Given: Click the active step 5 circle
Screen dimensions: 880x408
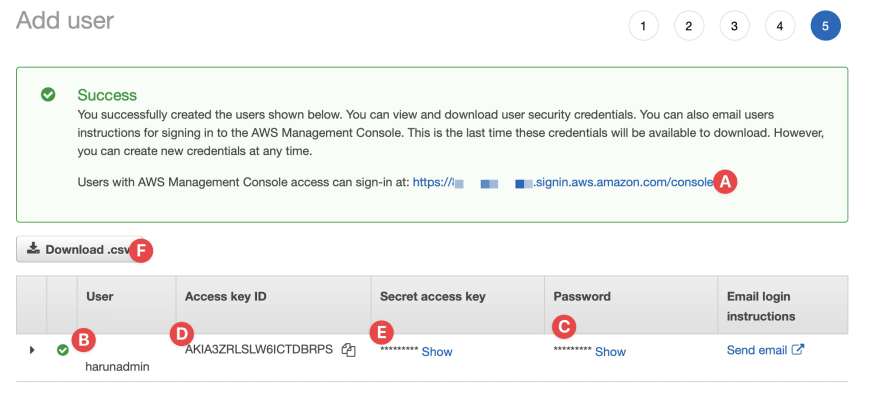Looking at the screenshot, I should click(825, 26).
